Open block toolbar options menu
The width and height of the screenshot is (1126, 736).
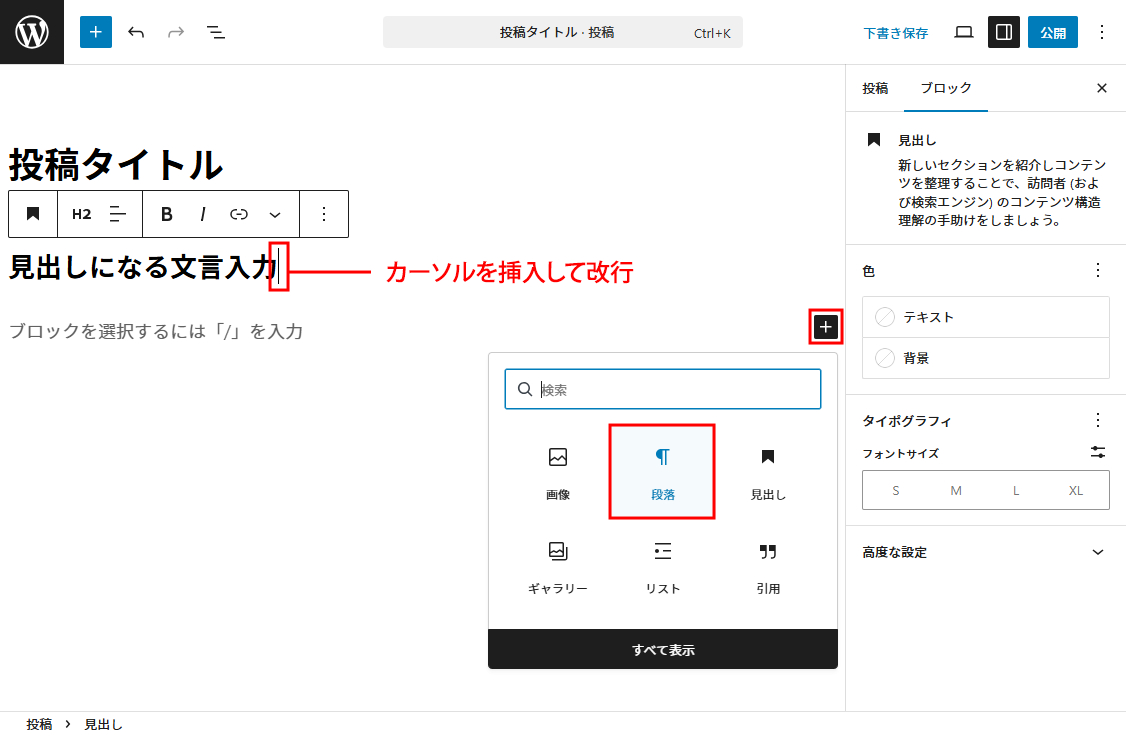(x=324, y=214)
